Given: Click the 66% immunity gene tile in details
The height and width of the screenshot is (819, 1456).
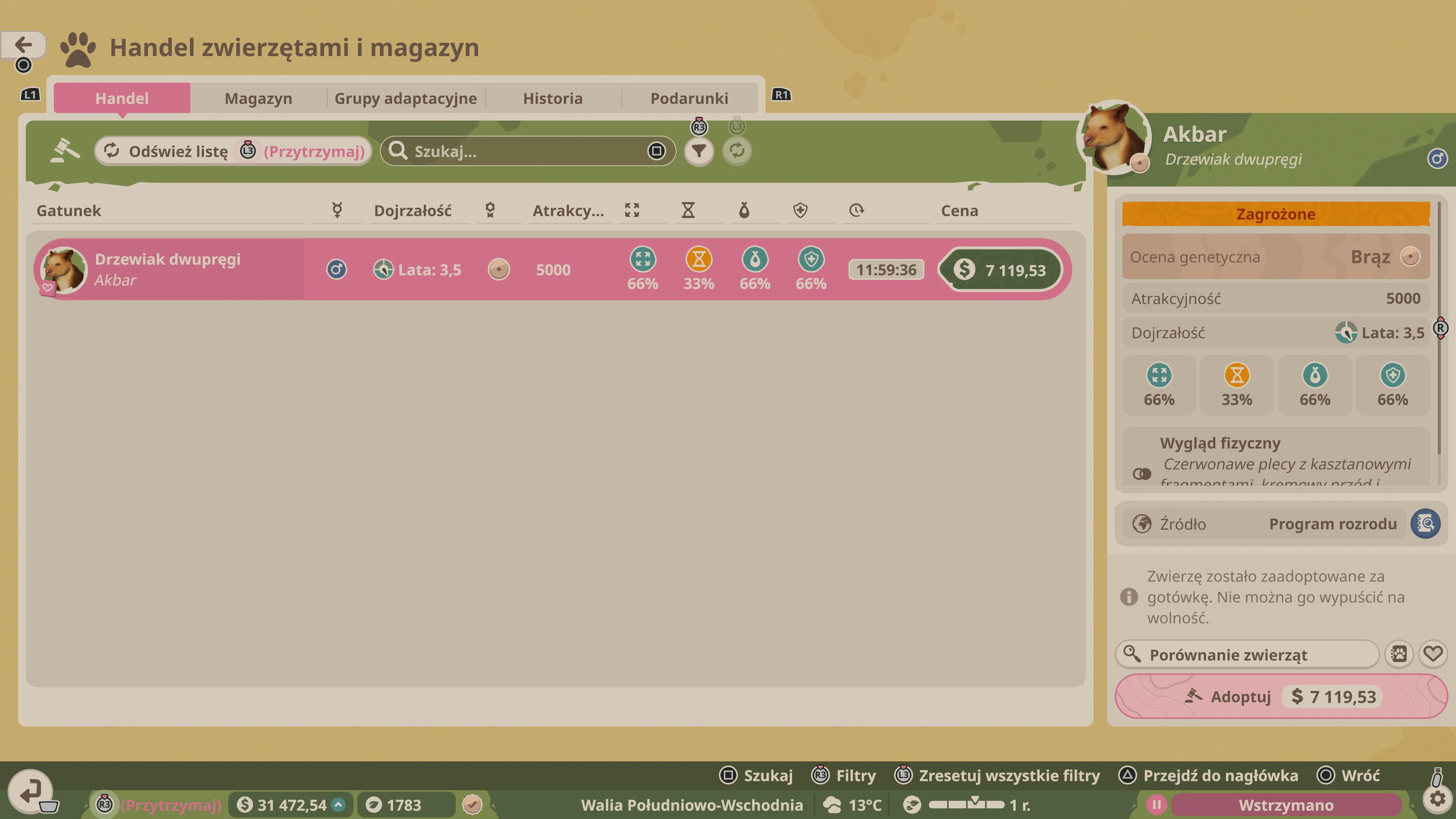Looking at the screenshot, I should tap(1393, 386).
